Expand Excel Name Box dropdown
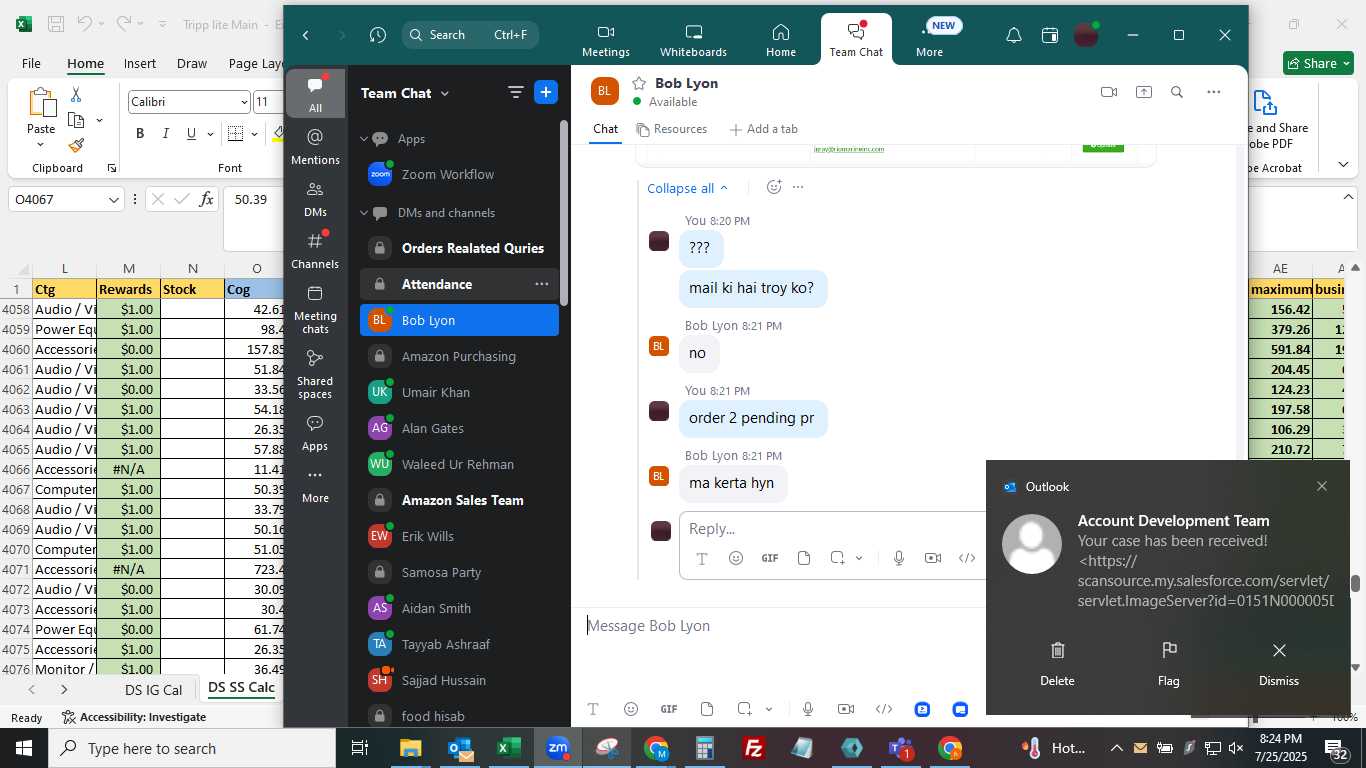Image resolution: width=1366 pixels, height=768 pixels. coord(114,200)
